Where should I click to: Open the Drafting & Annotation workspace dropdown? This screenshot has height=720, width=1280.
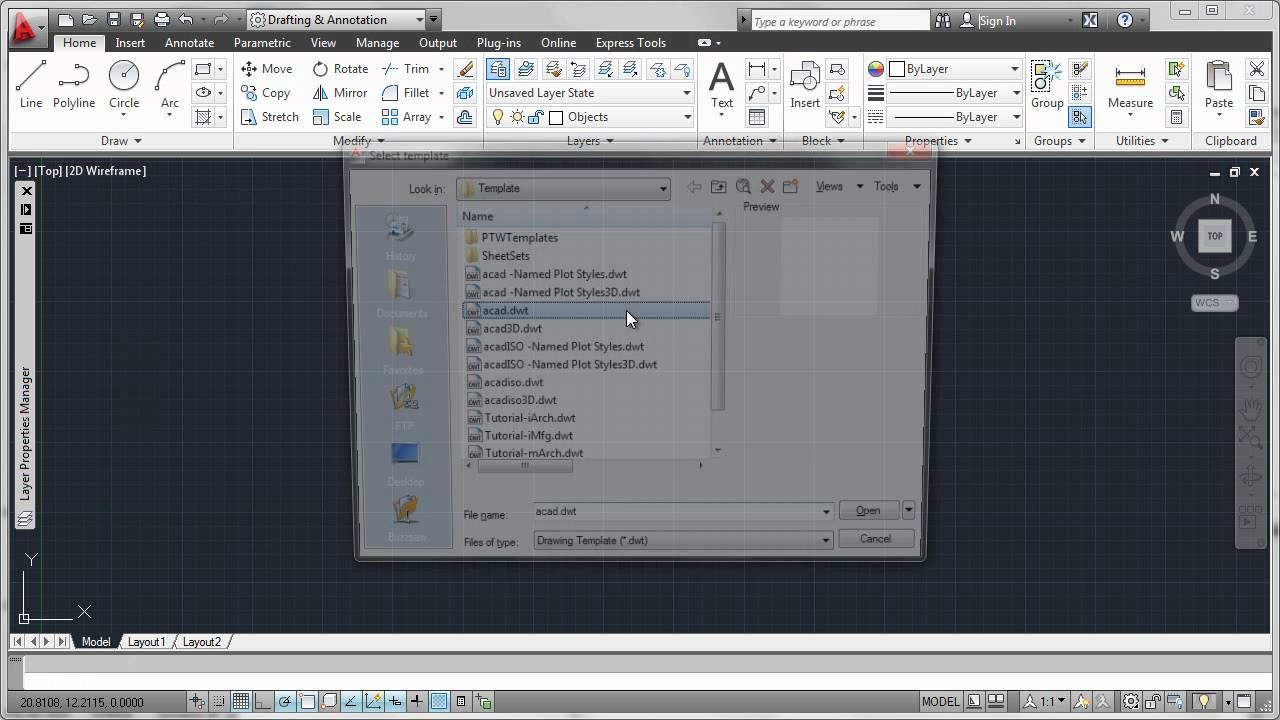coord(336,20)
